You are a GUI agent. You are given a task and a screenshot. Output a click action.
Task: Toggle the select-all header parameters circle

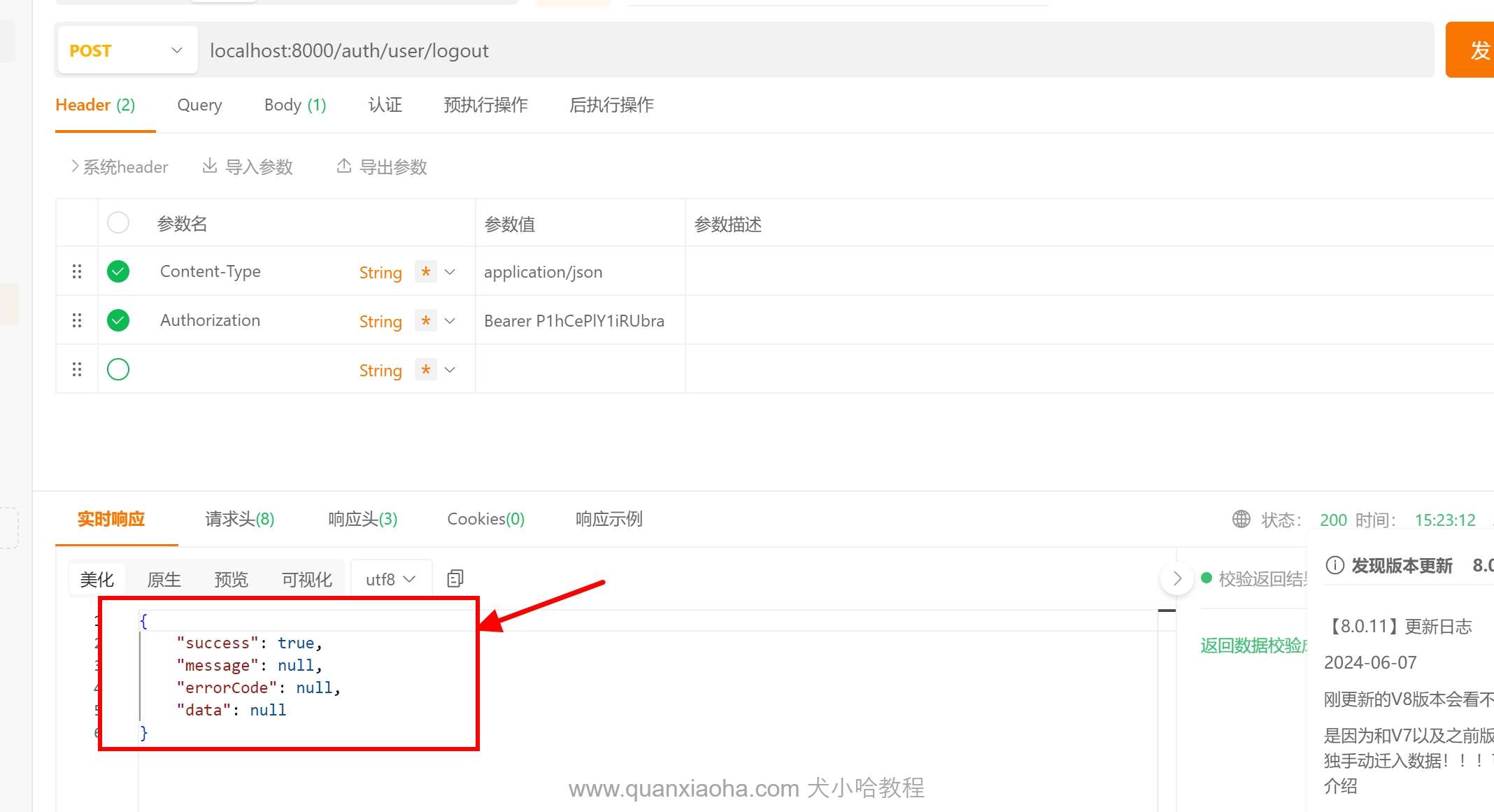click(x=118, y=223)
